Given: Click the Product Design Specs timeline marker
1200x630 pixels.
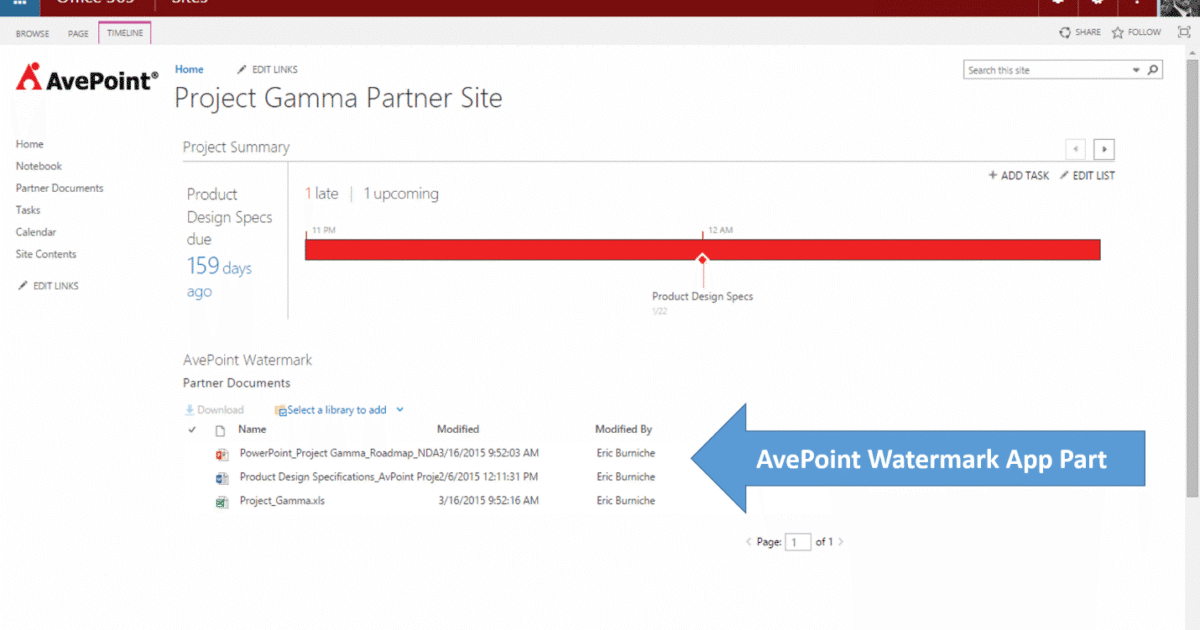Looking at the screenshot, I should coord(702,258).
